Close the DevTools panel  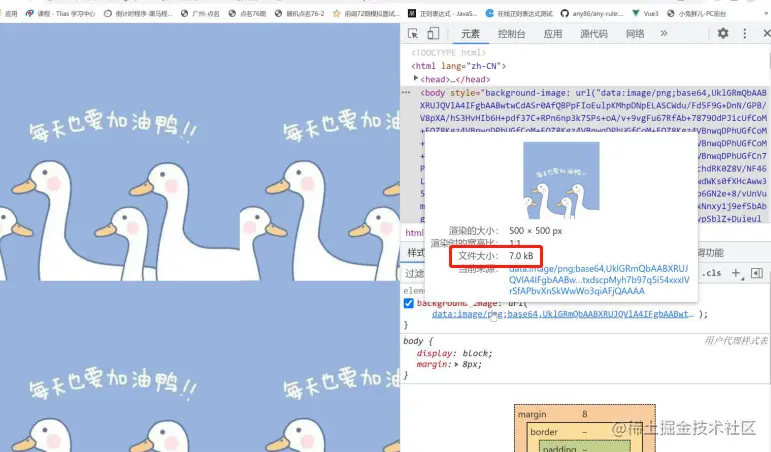tap(767, 33)
